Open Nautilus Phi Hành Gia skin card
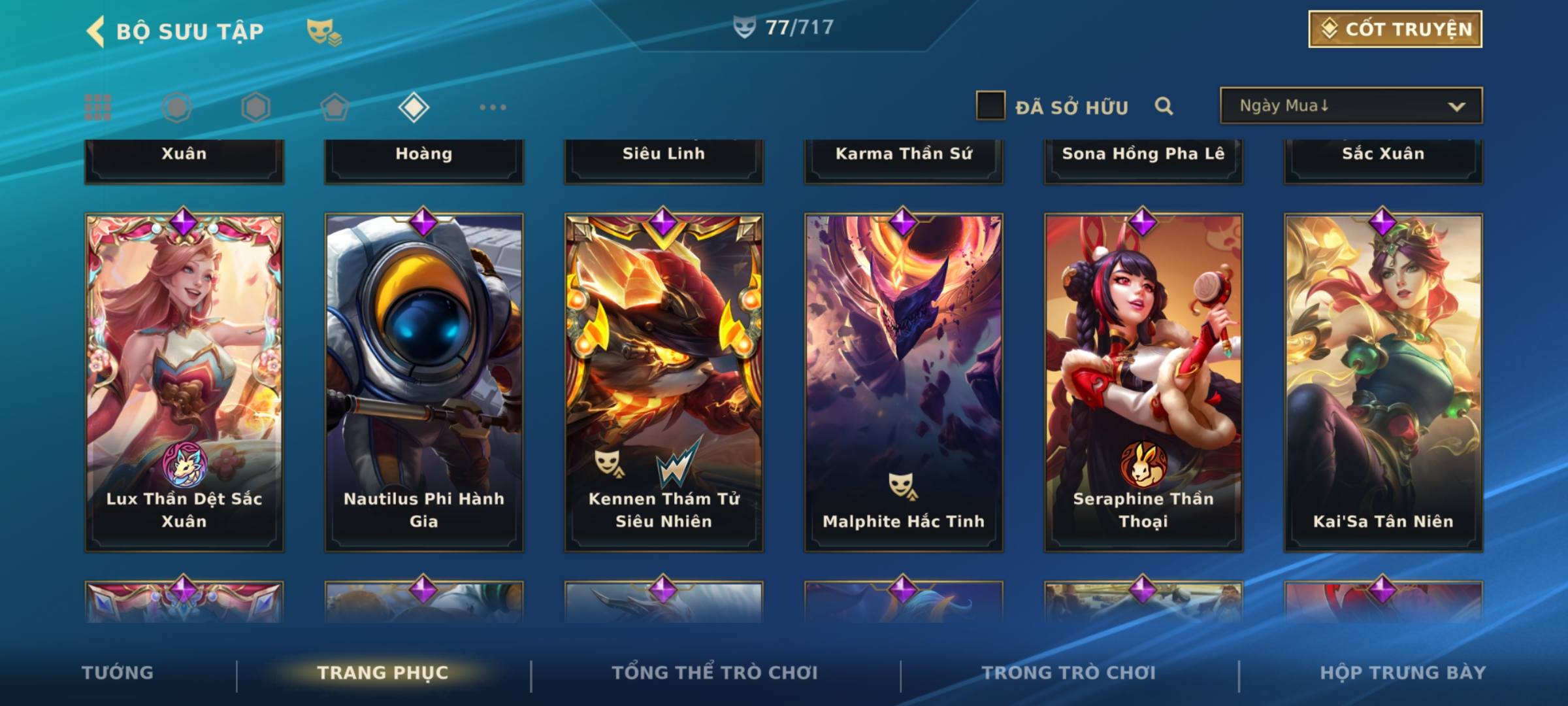Screen dimensions: 1568x706 coord(424,383)
